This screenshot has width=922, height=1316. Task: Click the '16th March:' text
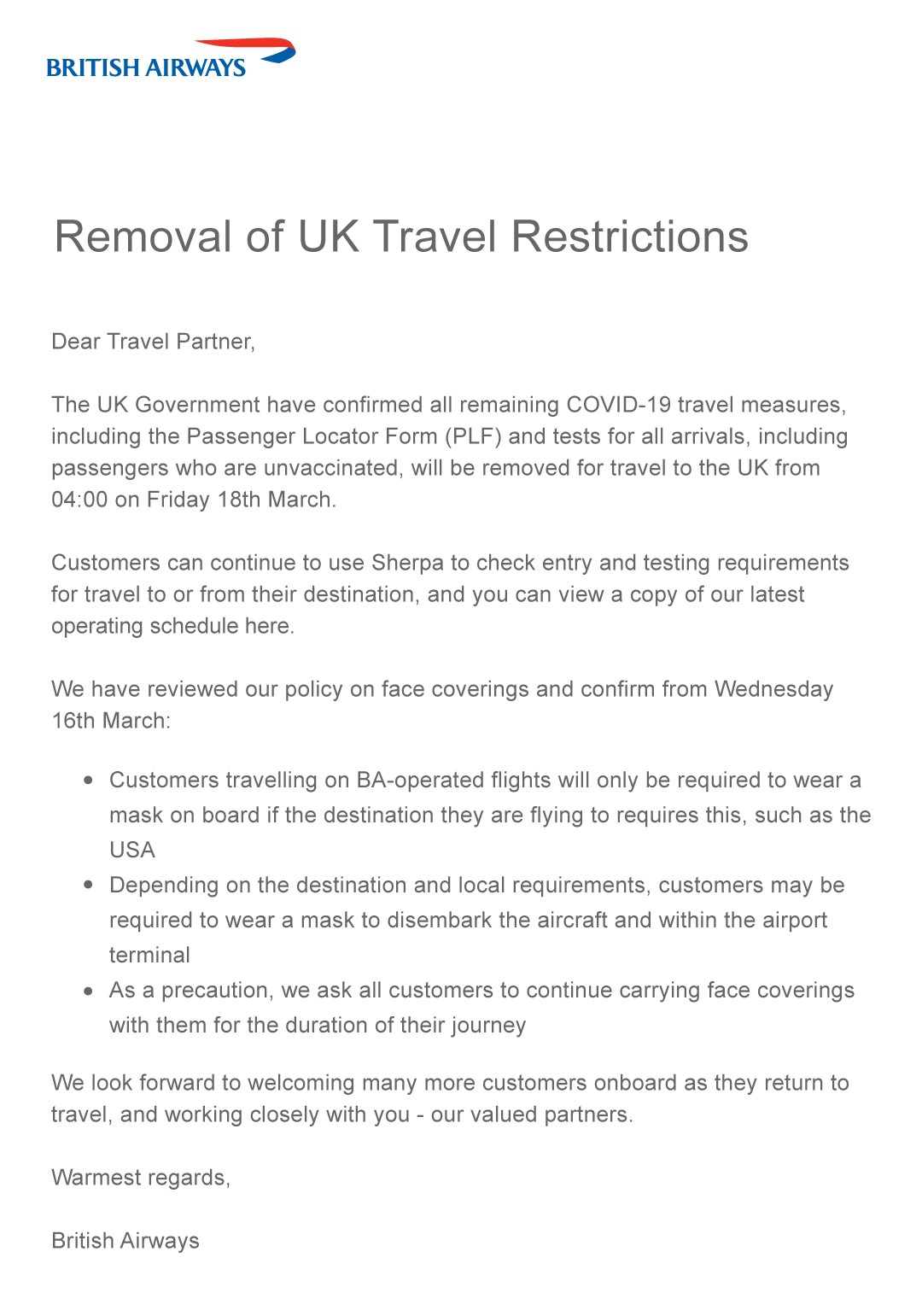111,721
